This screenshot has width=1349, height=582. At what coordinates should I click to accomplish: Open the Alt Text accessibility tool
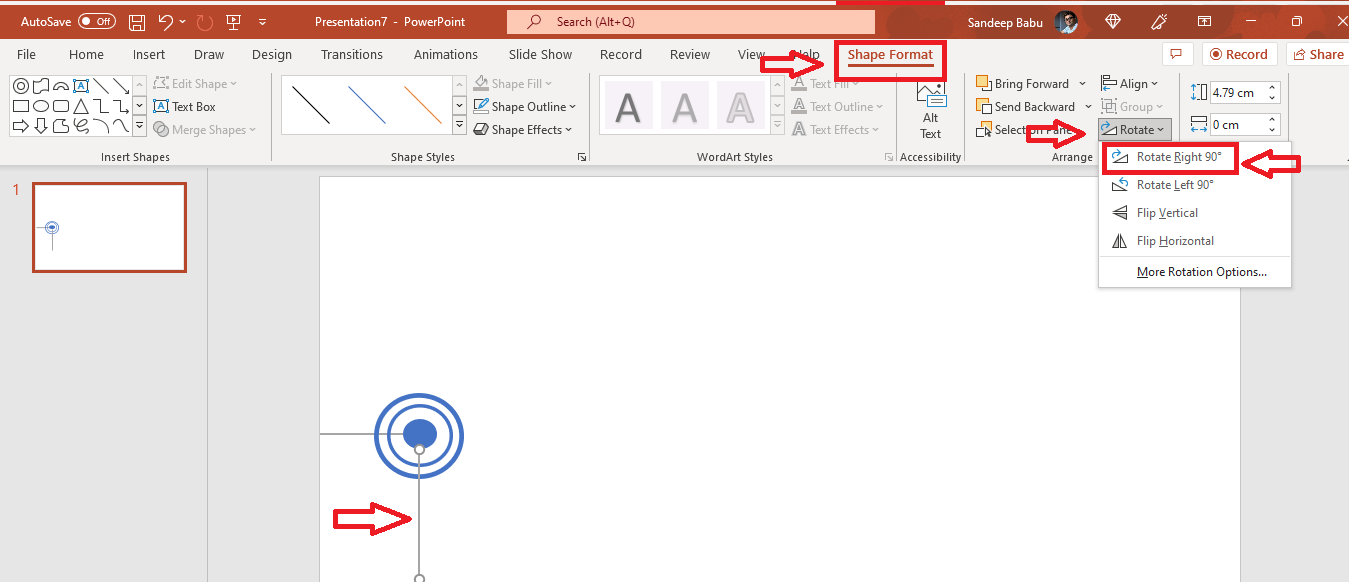pos(930,110)
